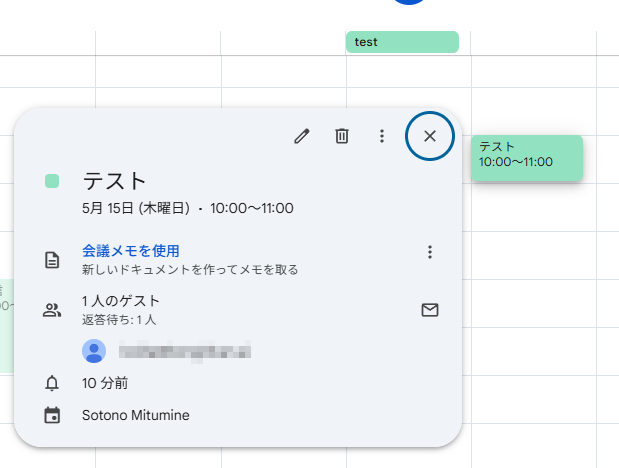Select the blurred guest email address
This screenshot has width=619, height=468.
pyautogui.click(x=184, y=351)
